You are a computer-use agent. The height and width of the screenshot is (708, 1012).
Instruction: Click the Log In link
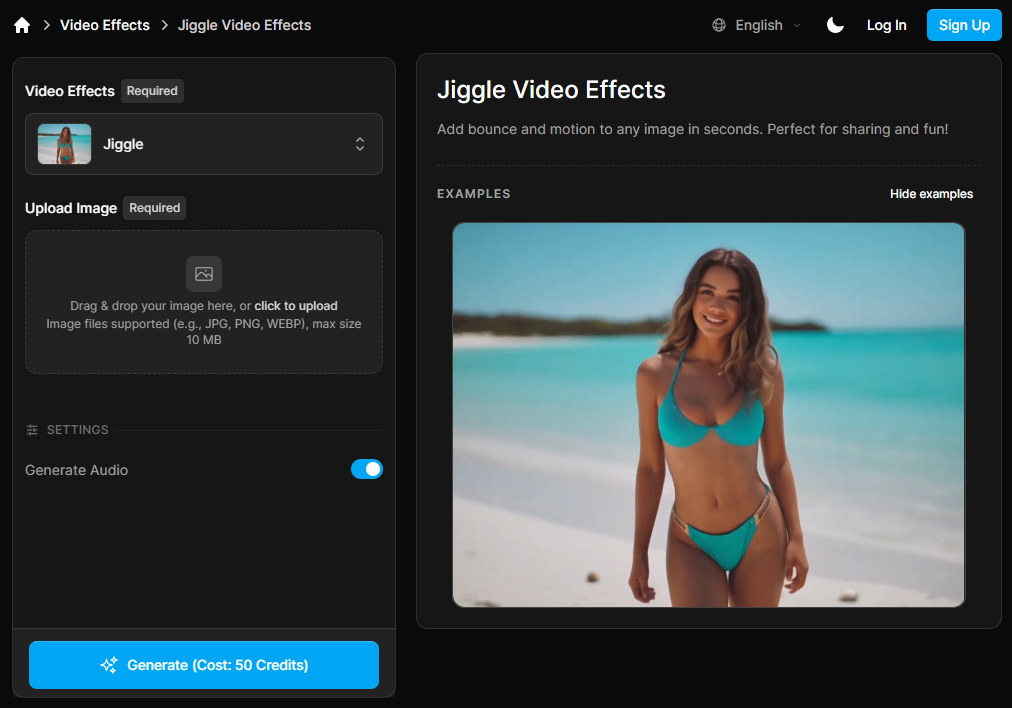[x=886, y=25]
